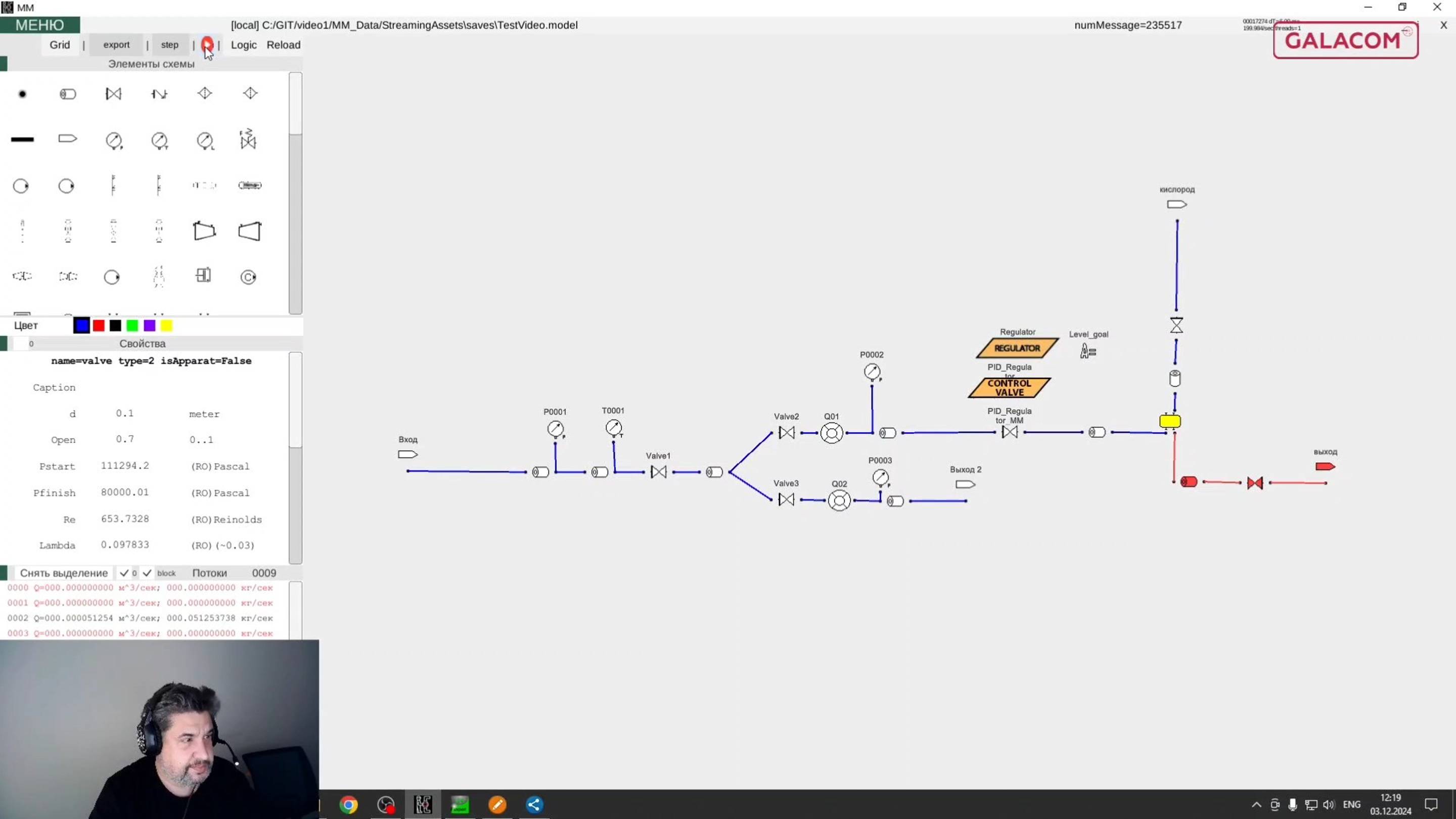This screenshot has width=1456, height=819.
Task: Click the REGULATOR component on diagram
Action: tap(1017, 348)
